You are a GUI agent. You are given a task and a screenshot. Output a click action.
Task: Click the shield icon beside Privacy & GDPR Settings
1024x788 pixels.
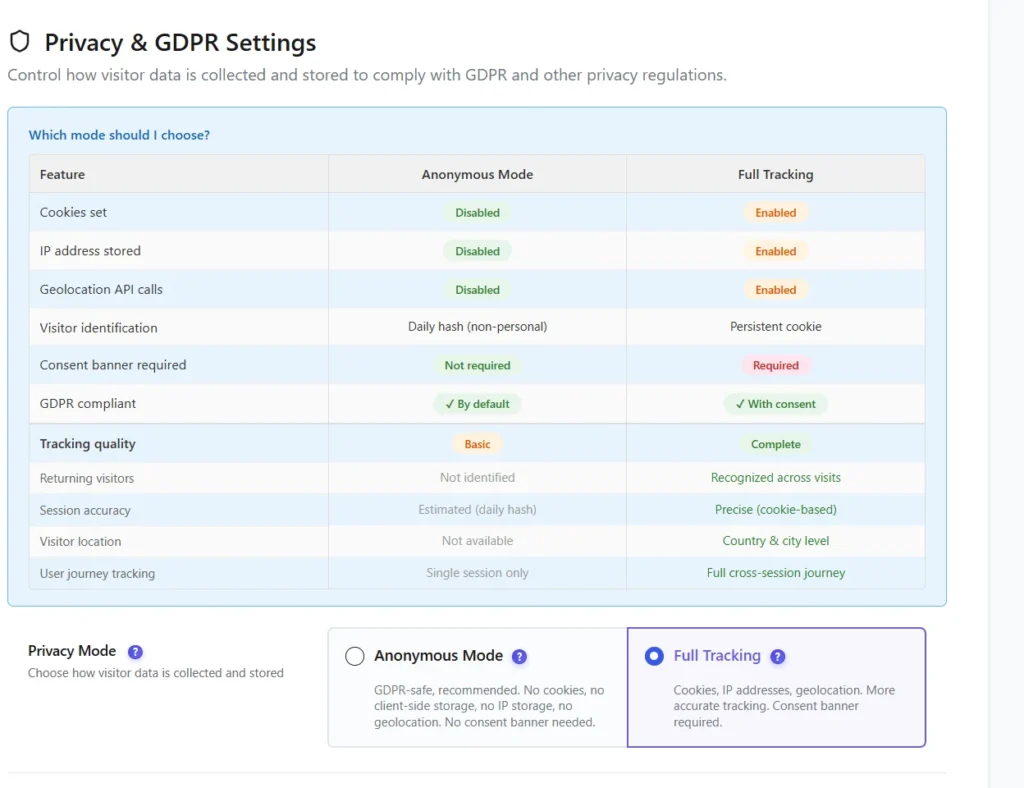click(20, 41)
